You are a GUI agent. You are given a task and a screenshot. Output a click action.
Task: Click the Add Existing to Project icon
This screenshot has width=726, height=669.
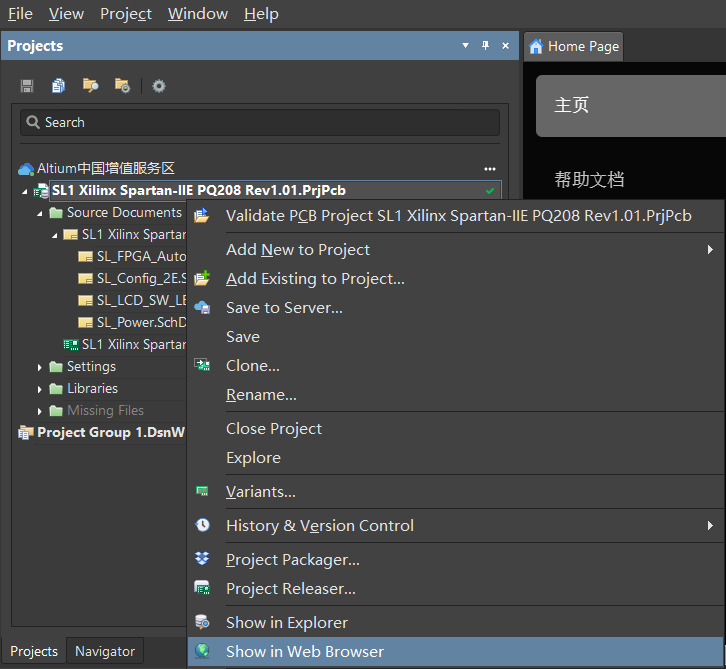202,278
